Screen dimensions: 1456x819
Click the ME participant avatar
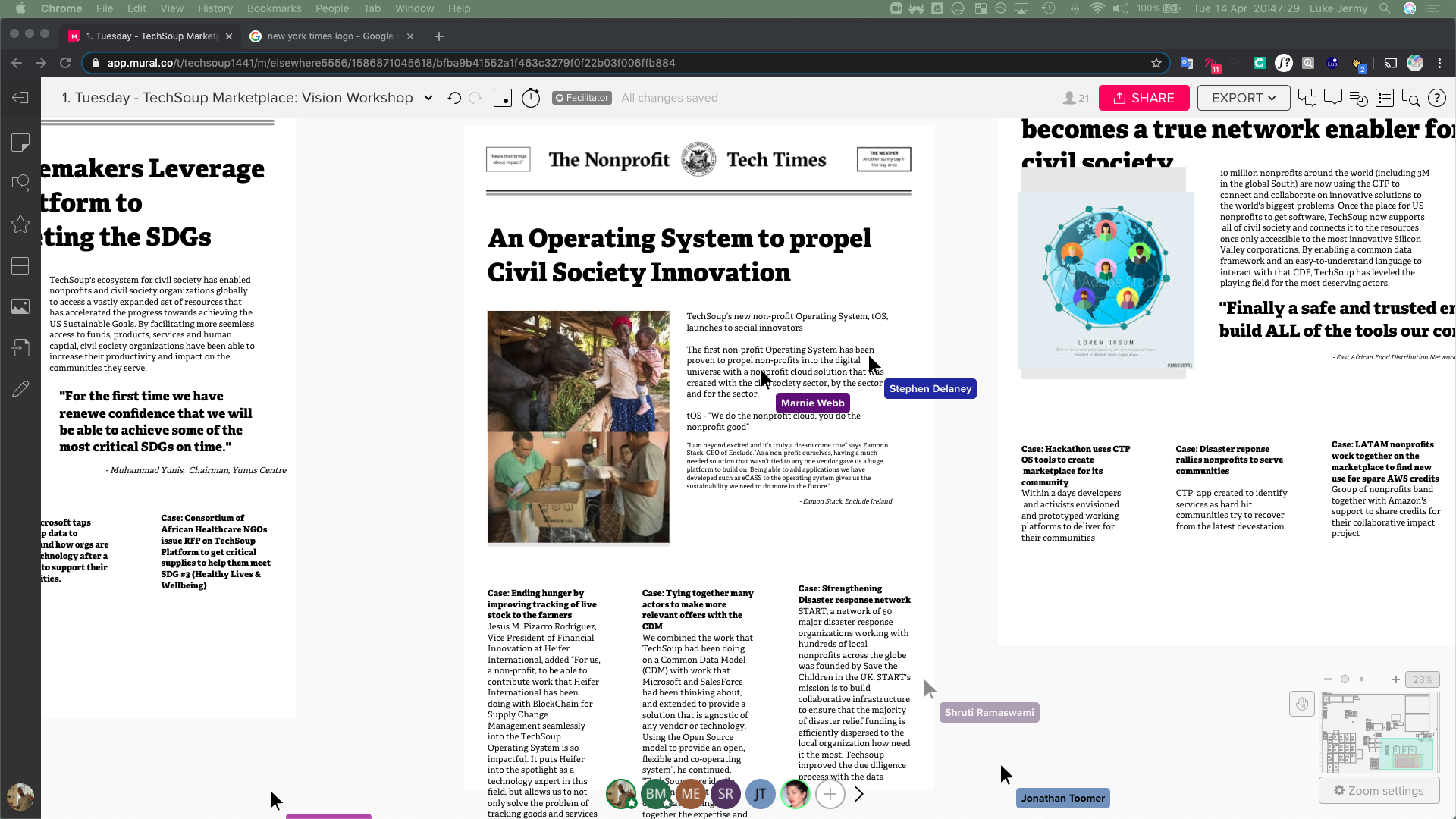pyautogui.click(x=691, y=794)
